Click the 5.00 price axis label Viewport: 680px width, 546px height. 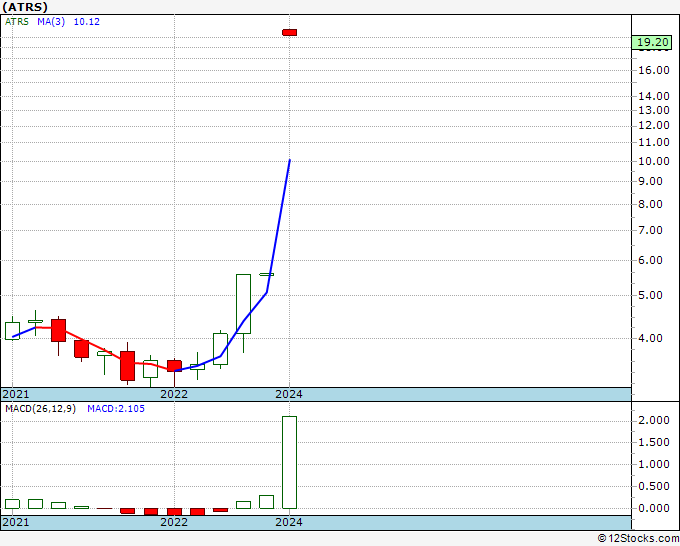click(x=651, y=295)
